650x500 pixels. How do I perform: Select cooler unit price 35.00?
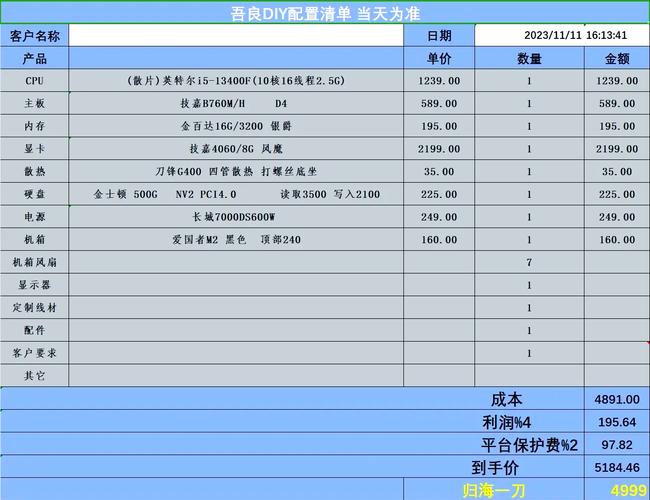point(439,171)
